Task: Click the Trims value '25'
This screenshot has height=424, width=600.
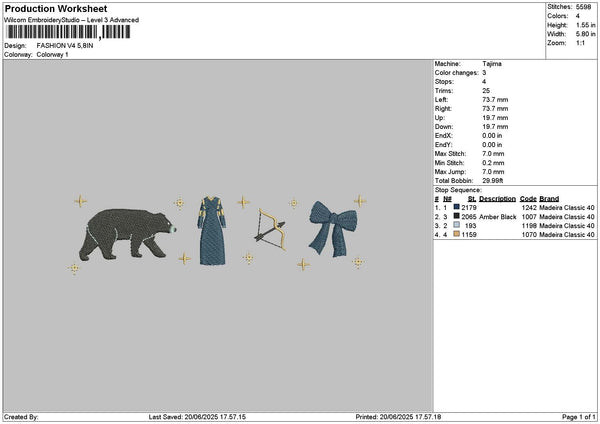Action: 486,91
